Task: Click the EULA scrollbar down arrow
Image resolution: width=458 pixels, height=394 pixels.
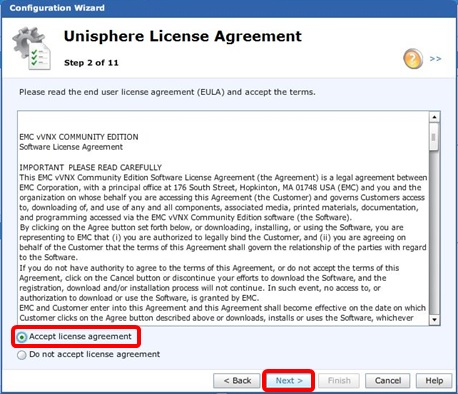Action: click(x=434, y=320)
